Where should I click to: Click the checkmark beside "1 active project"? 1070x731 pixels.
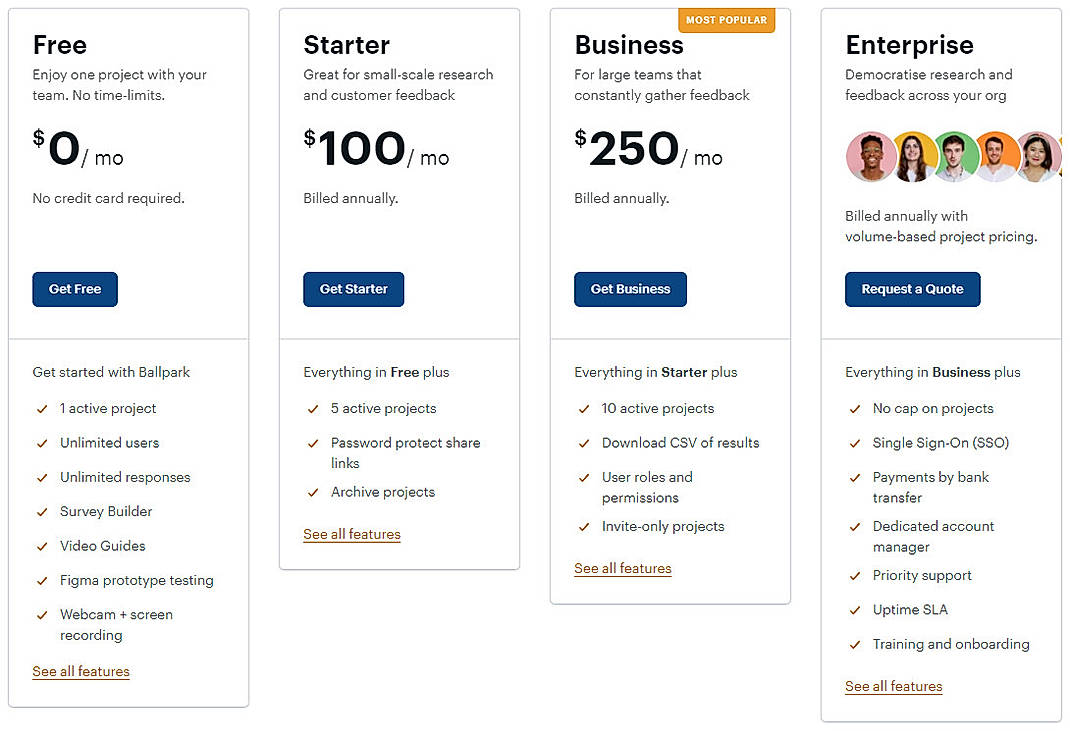[42, 409]
